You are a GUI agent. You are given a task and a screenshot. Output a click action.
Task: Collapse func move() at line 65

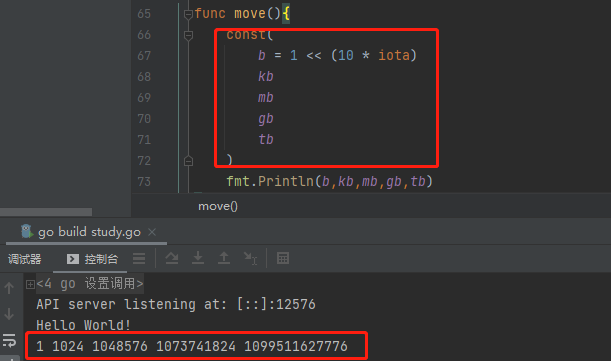click(188, 14)
